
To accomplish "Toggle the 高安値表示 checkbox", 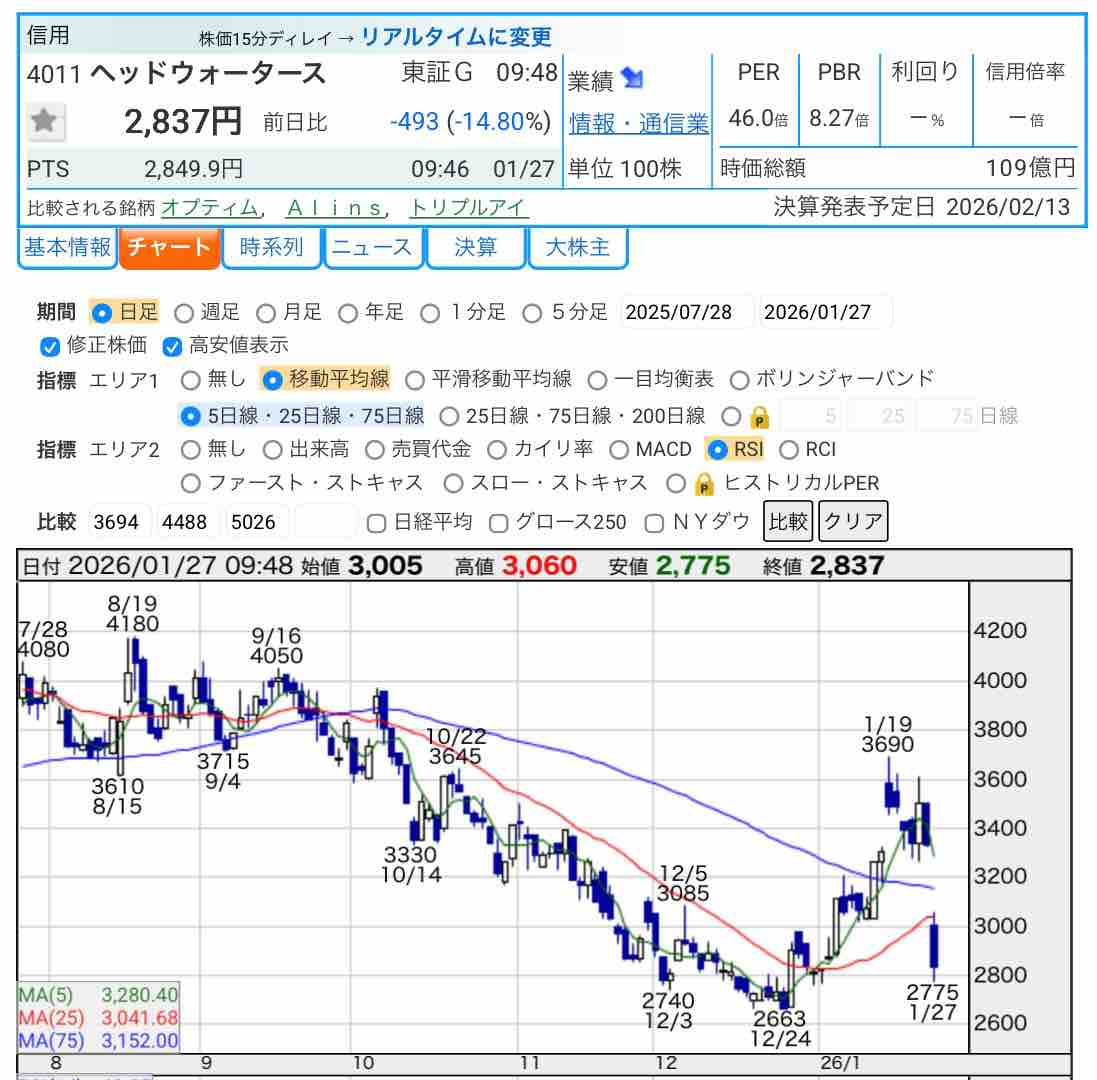I will pos(172,346).
